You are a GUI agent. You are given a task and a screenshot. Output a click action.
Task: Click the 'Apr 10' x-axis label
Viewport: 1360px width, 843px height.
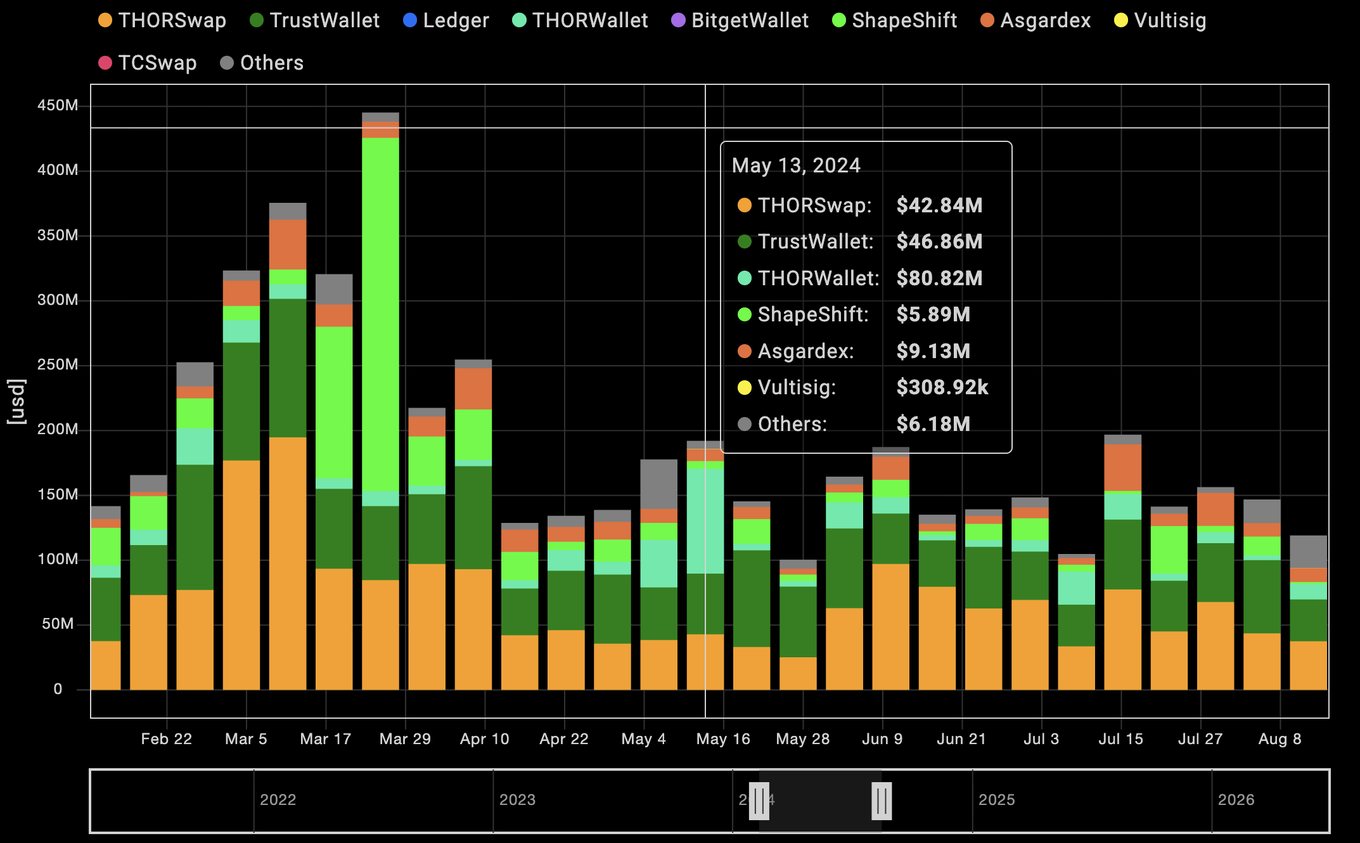(x=485, y=739)
